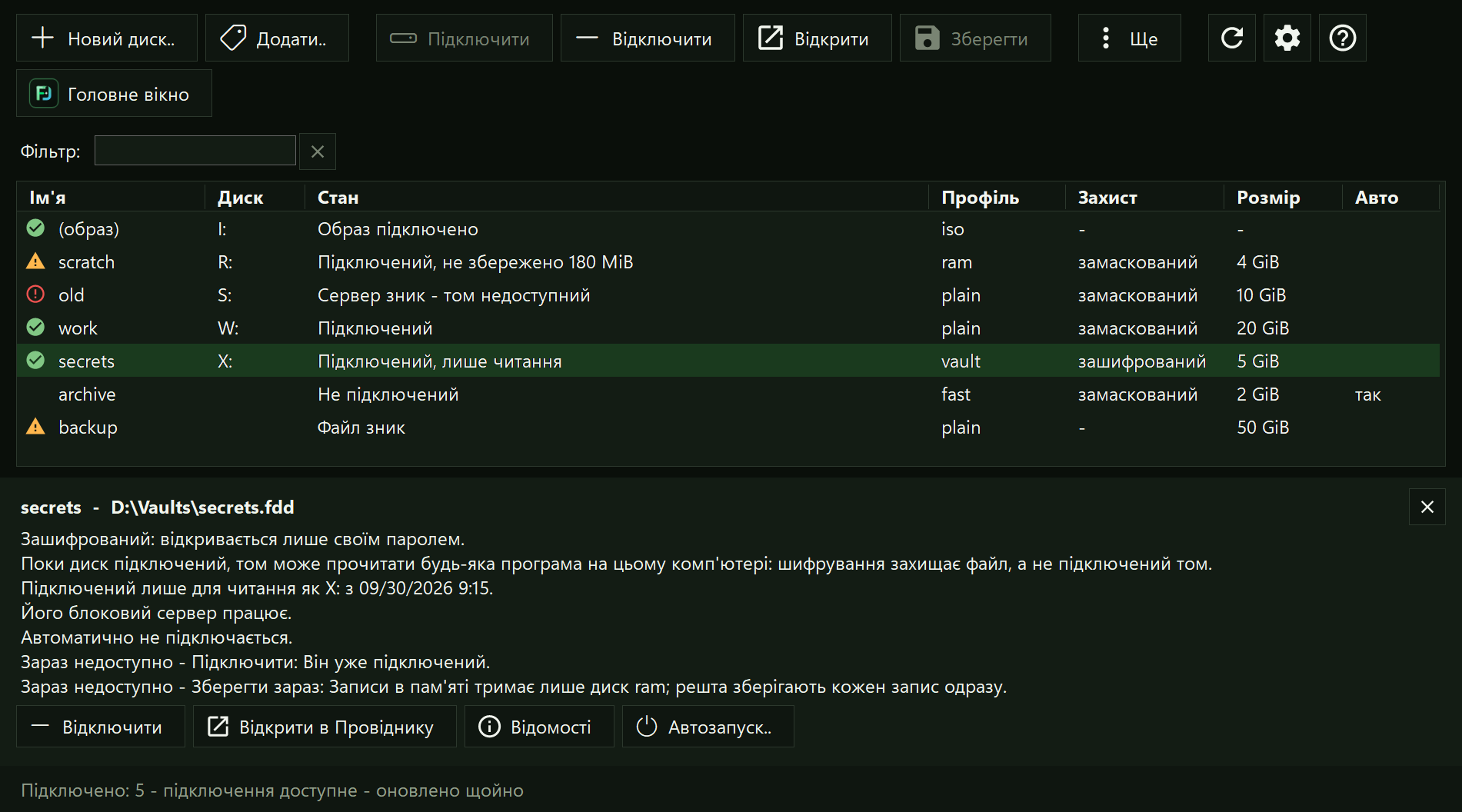Select the archive disk row
The height and width of the screenshot is (812, 1462).
coord(728,394)
